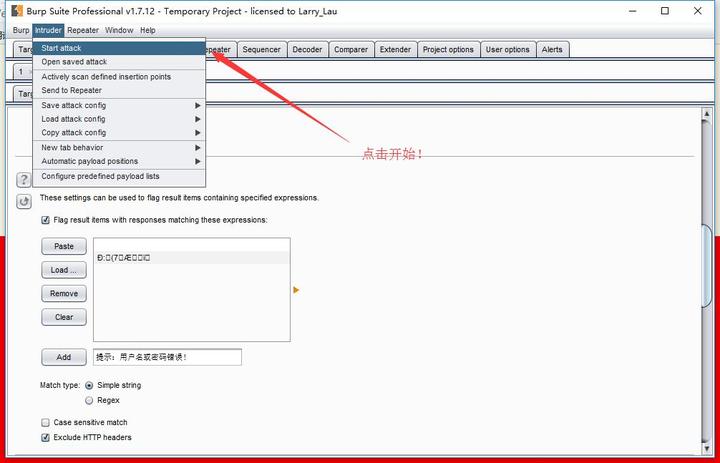This screenshot has width=720, height=463.
Task: Open the Burp menu
Action: (21, 30)
